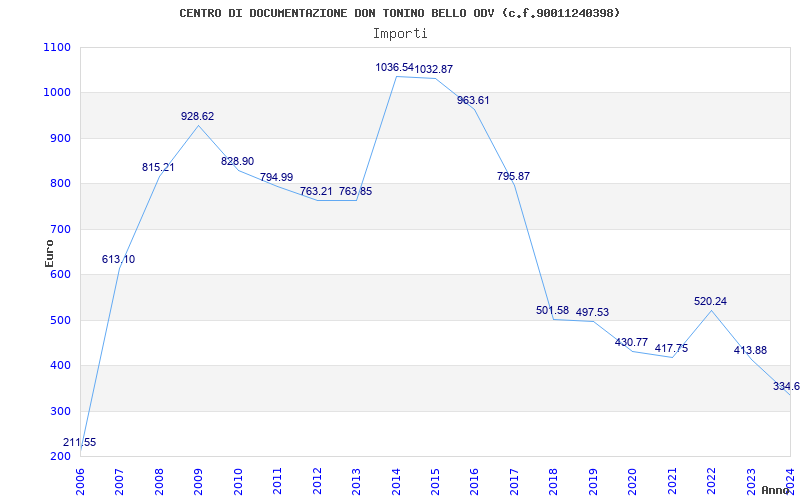This screenshot has width=800, height=500.
Task: Click the Importi subtitle
Action: click(400, 34)
